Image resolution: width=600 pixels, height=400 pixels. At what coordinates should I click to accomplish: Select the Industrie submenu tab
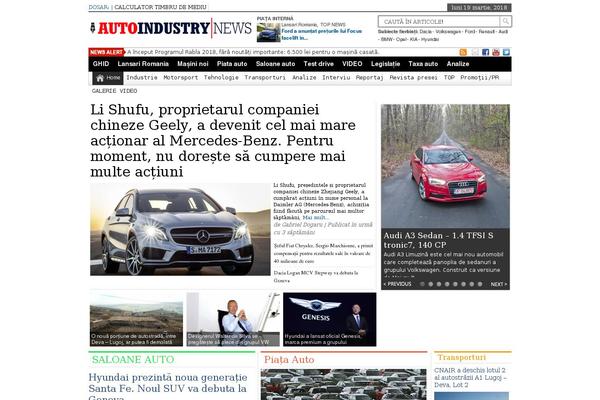click(142, 78)
